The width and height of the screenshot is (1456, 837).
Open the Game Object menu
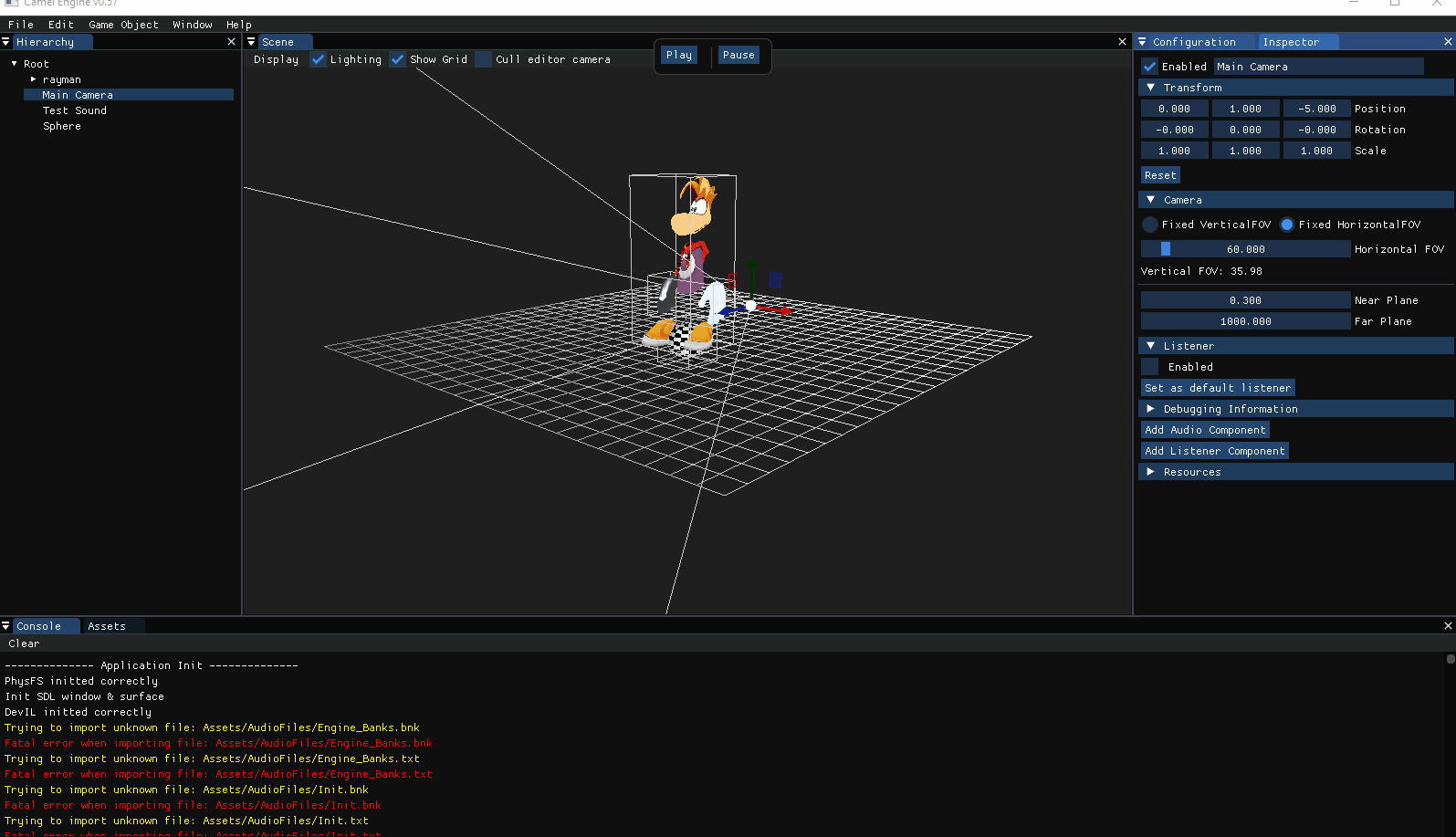click(123, 25)
